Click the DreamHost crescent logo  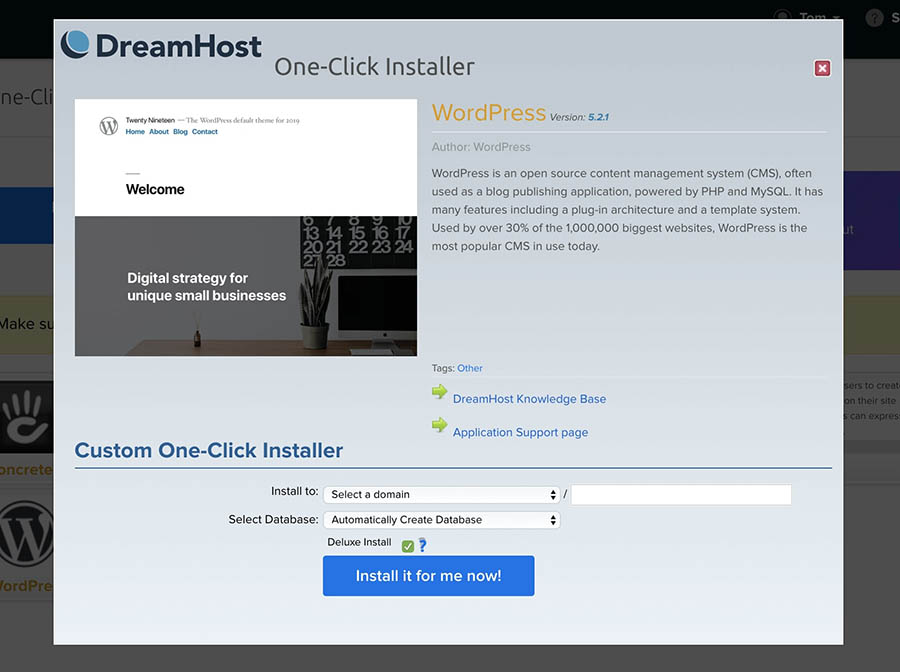pyautogui.click(x=75, y=45)
